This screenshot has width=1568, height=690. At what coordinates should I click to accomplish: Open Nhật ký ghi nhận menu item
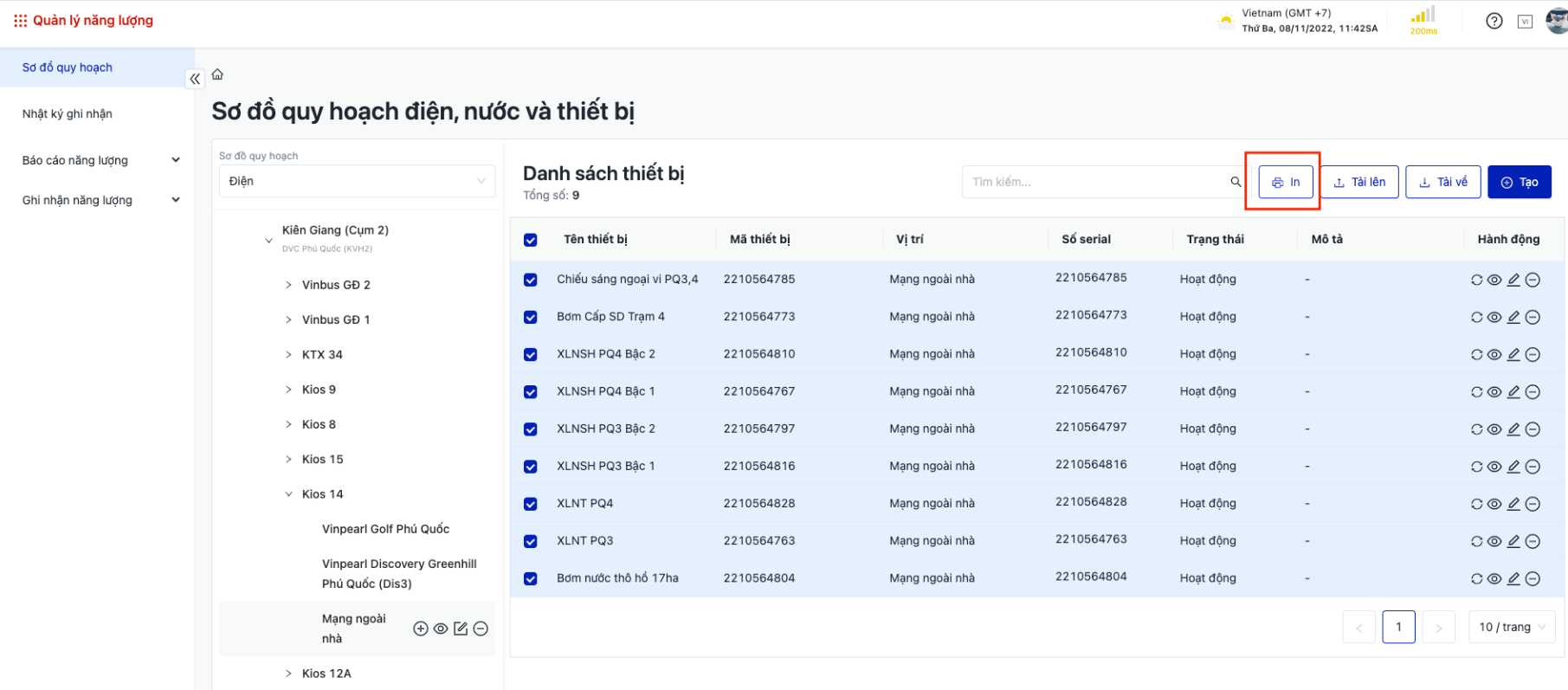click(68, 113)
